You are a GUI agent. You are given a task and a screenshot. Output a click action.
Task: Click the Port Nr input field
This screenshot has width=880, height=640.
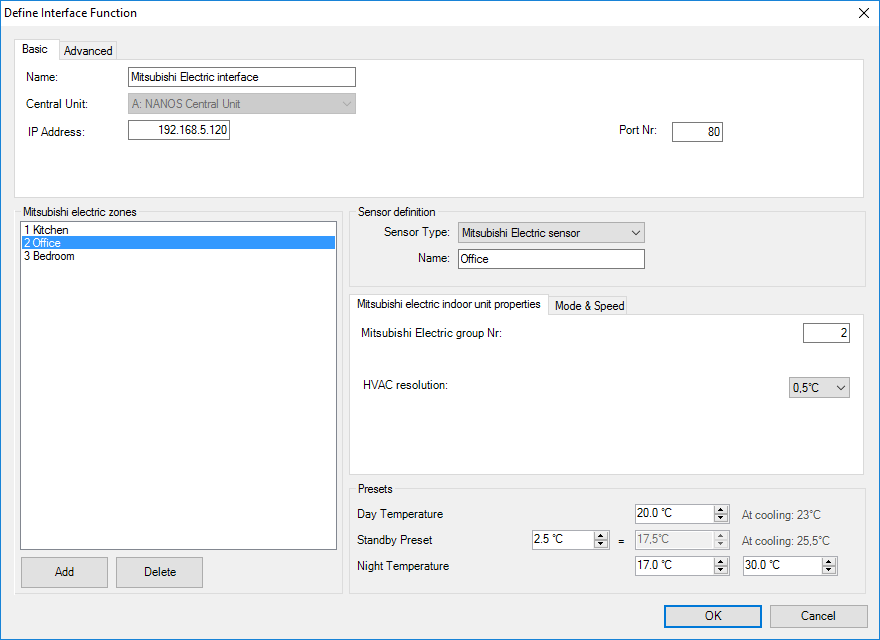pyautogui.click(x=696, y=132)
